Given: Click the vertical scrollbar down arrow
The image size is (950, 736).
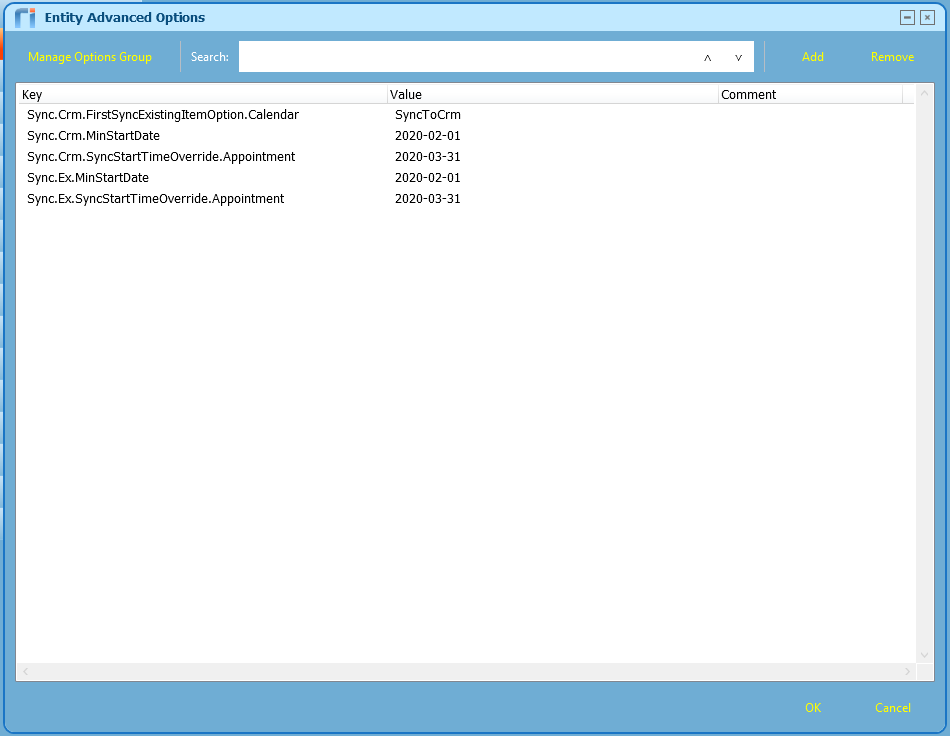Looking at the screenshot, I should pos(924,655).
